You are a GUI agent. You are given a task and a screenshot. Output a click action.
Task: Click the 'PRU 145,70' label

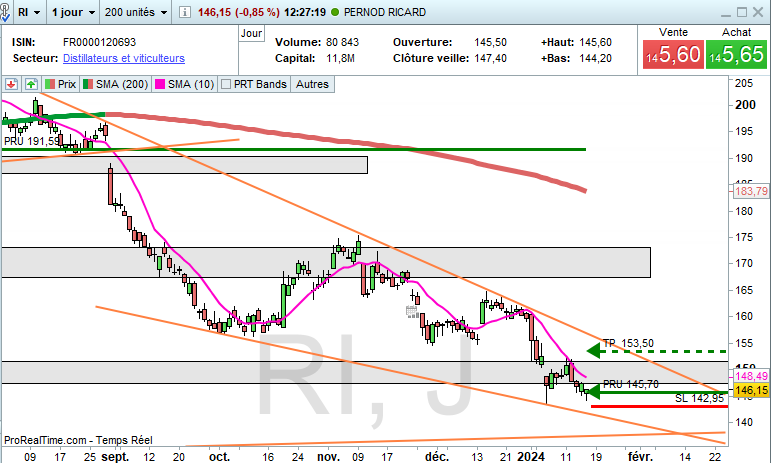click(631, 384)
